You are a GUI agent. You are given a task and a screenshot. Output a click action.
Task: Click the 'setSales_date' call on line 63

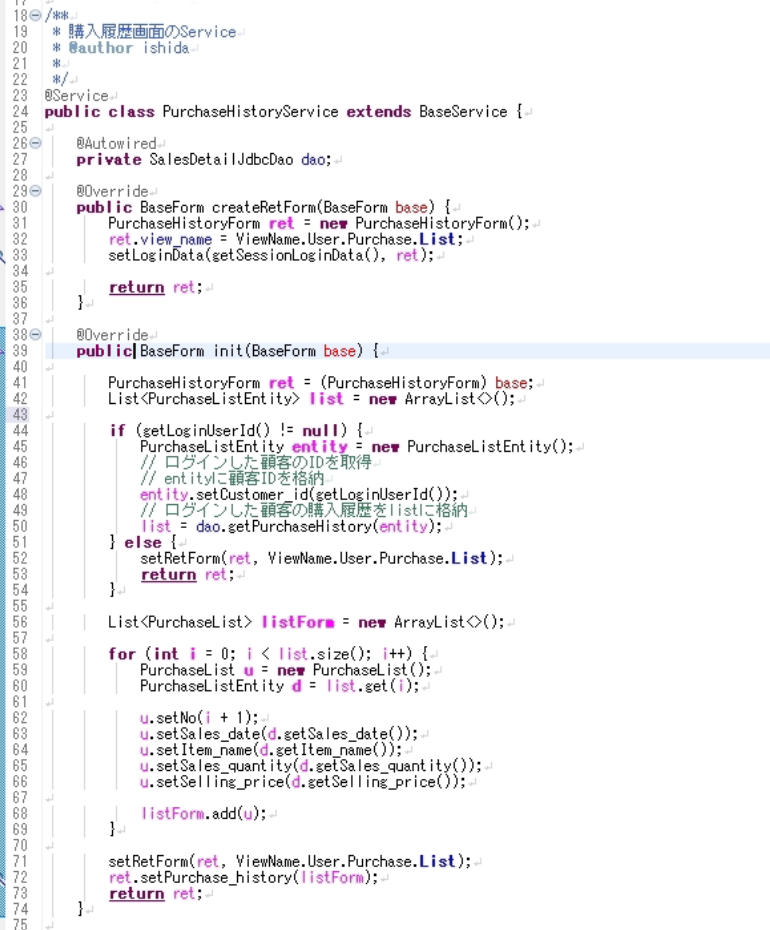[208, 734]
